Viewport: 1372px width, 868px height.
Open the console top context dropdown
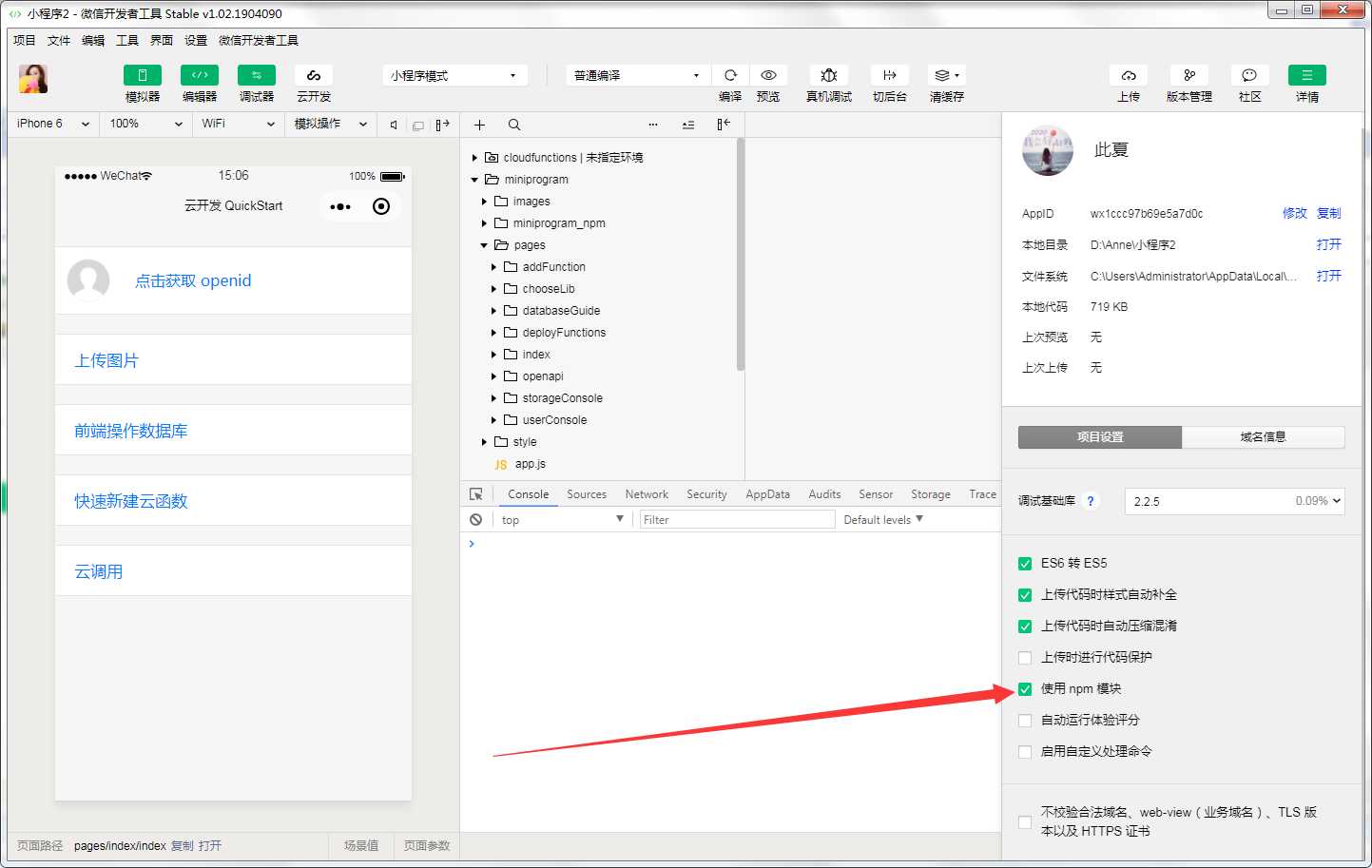562,519
